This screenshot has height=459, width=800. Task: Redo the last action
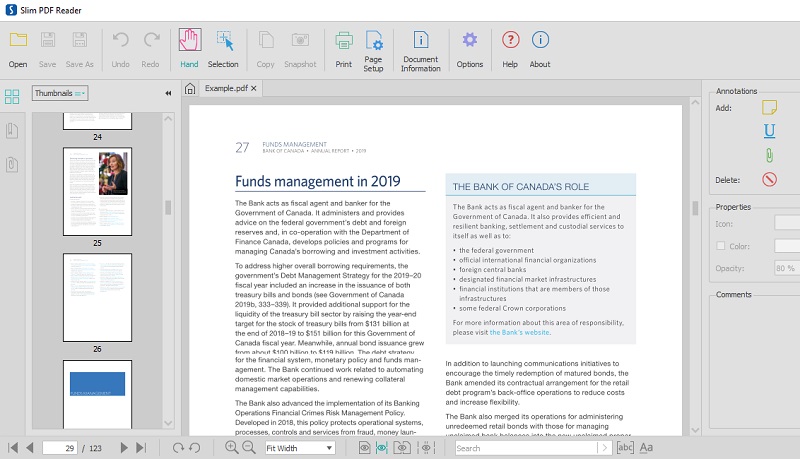[151, 49]
